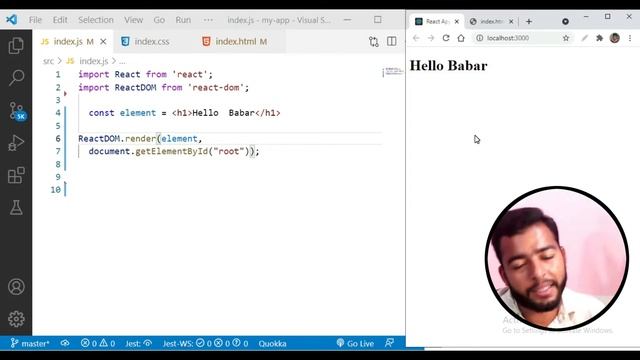
Task: Click the synchronize changes cloud icon
Action: tap(65, 343)
